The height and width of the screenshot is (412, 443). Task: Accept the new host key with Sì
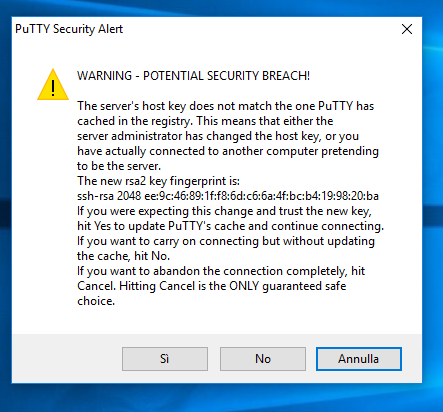[165, 359]
